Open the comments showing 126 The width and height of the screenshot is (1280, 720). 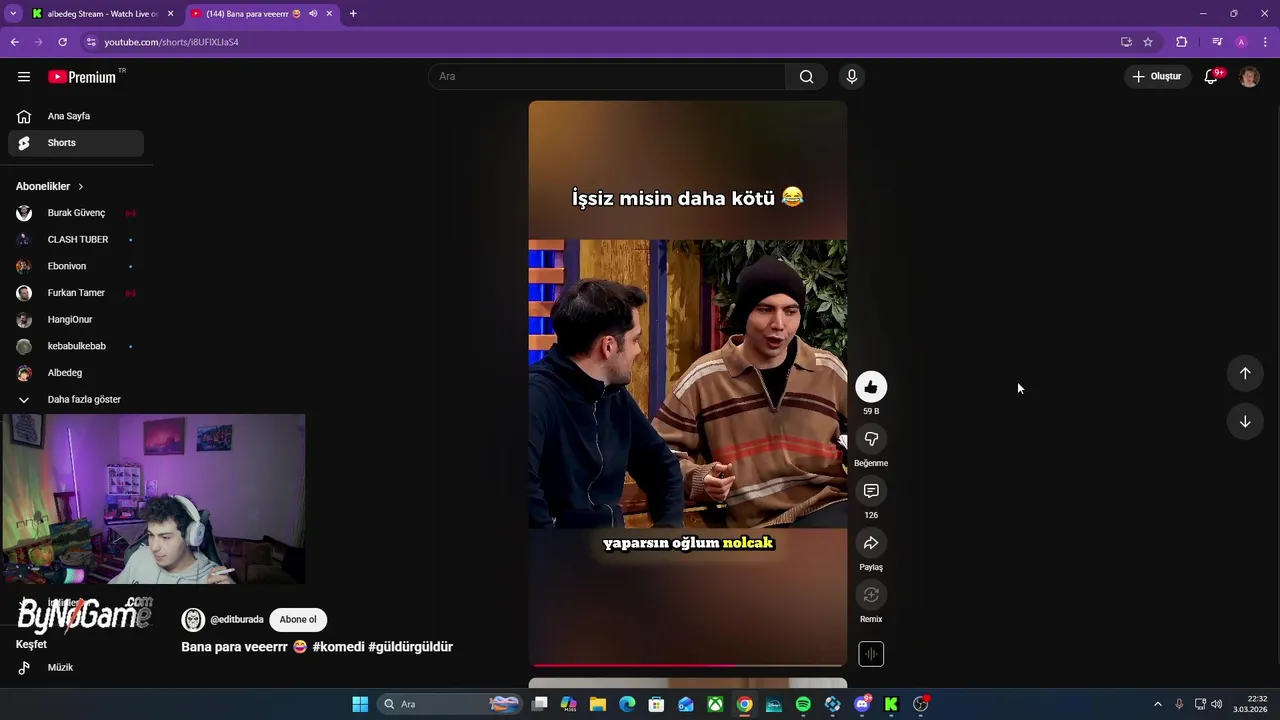871,491
